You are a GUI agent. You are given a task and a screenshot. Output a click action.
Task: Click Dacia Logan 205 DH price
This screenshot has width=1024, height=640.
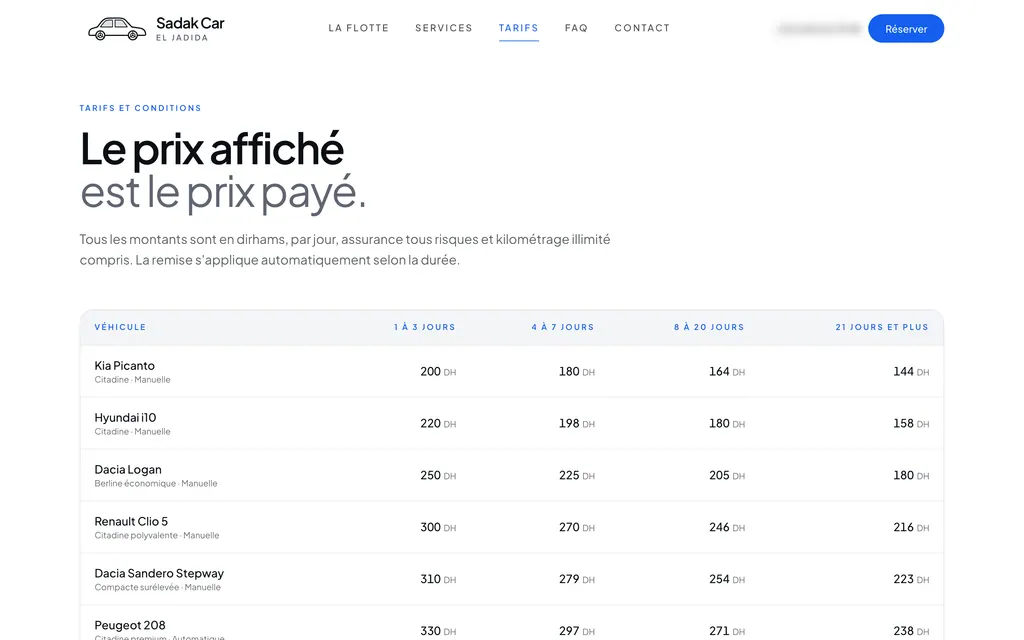point(727,475)
